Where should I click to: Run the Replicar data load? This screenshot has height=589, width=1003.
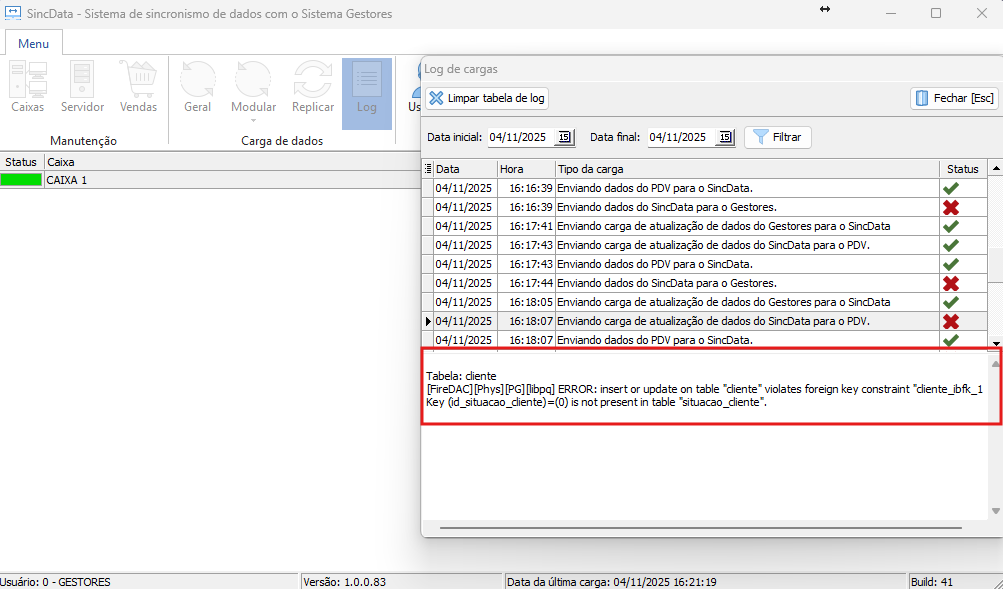pos(313,88)
